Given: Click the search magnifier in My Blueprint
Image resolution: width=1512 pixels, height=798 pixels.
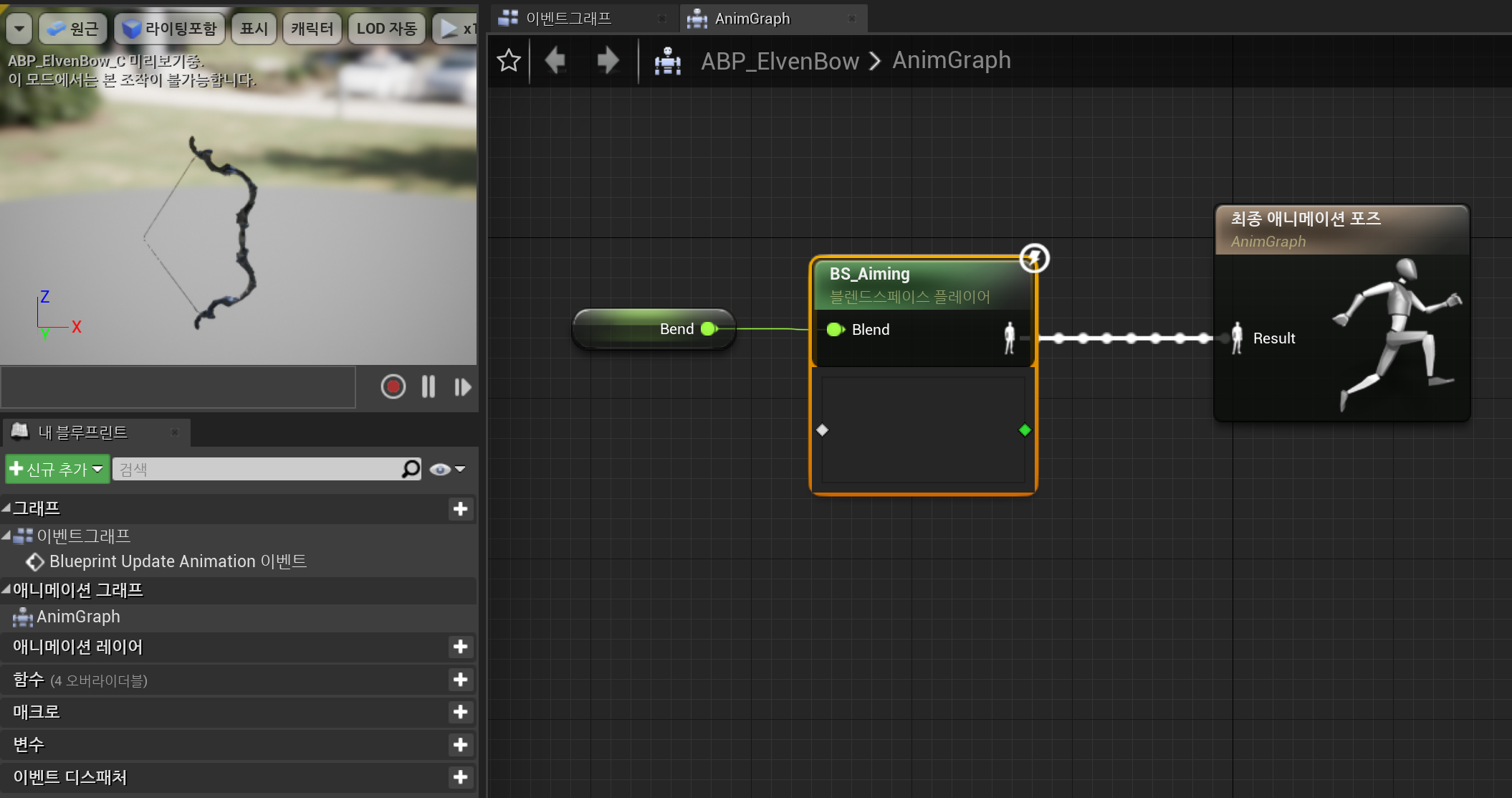Looking at the screenshot, I should 411,469.
